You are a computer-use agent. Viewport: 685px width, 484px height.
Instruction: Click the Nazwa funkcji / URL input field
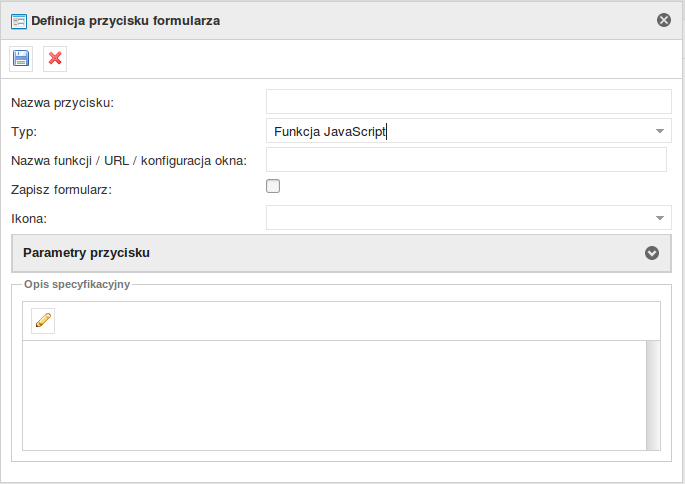click(466, 159)
